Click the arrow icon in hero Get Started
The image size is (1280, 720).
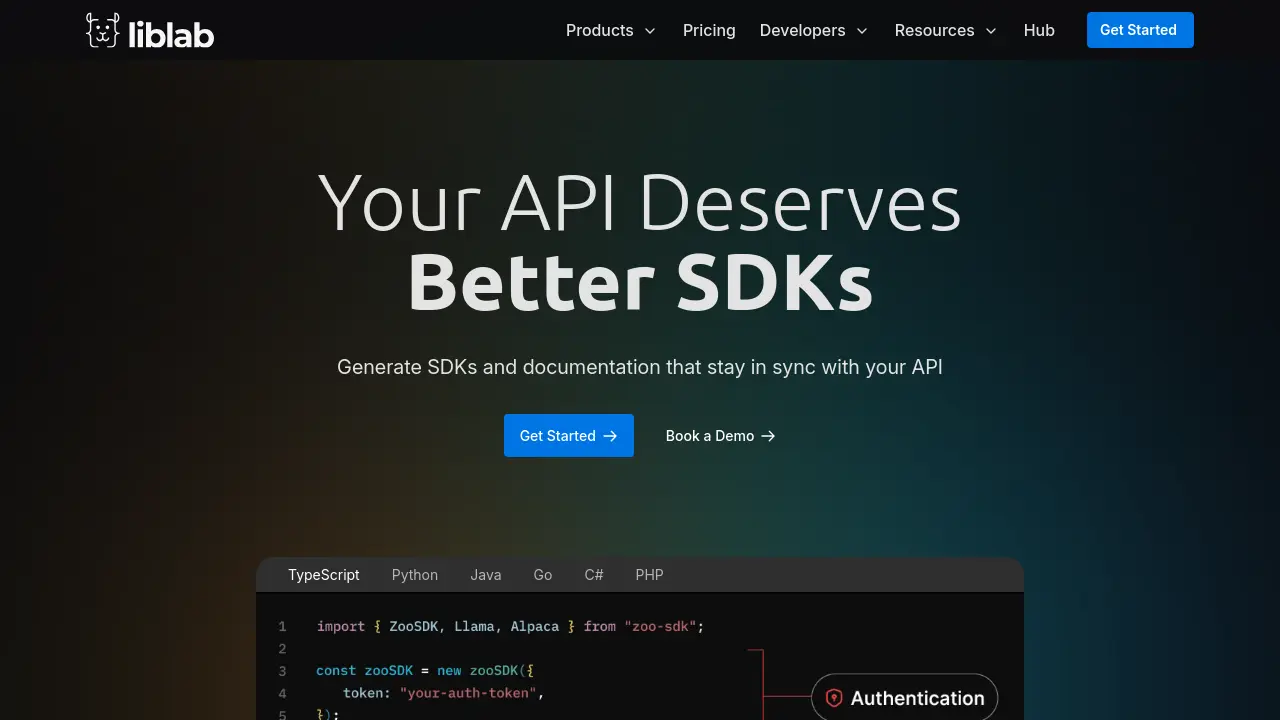pos(611,436)
